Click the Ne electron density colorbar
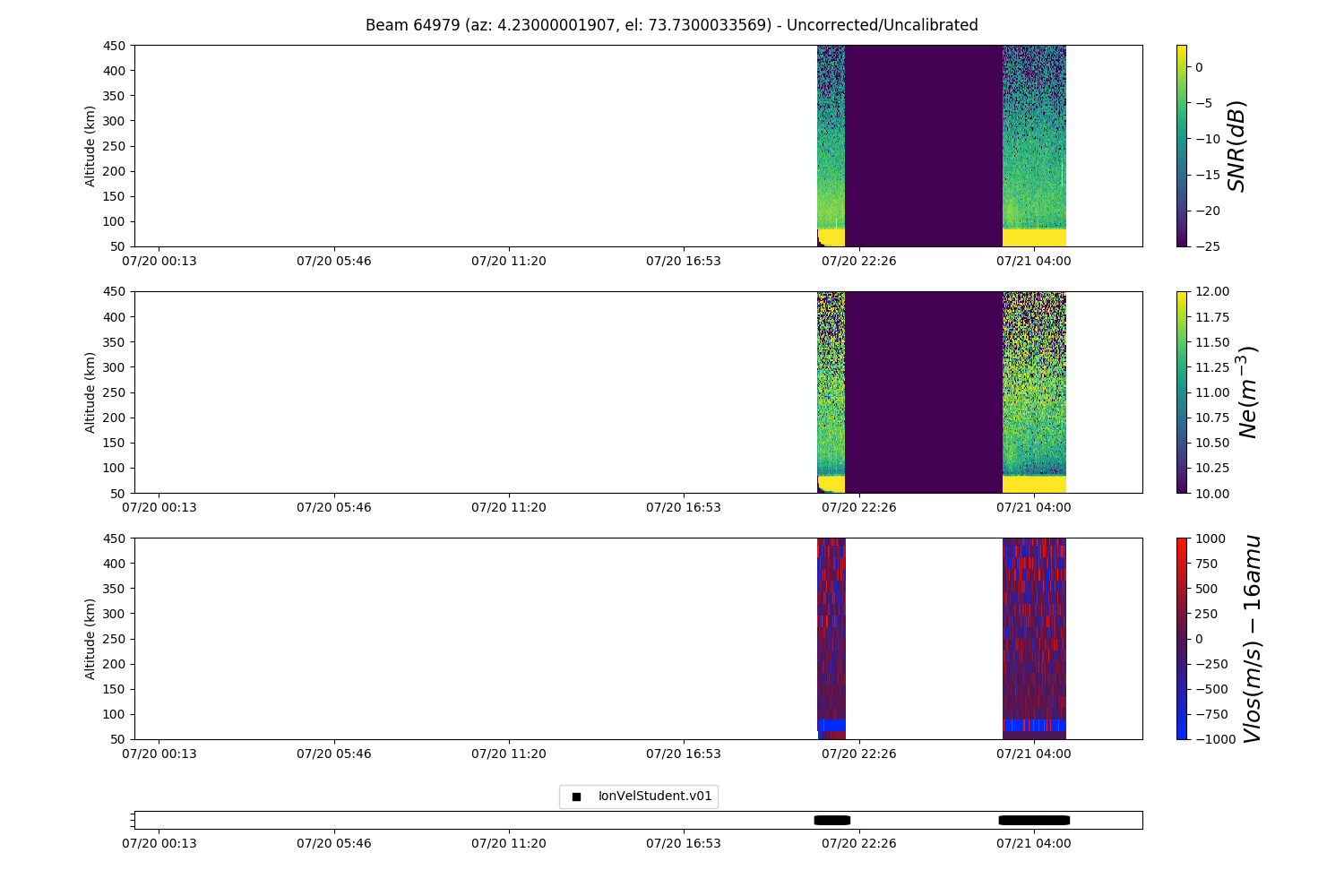This screenshot has height=896, width=1344. coord(1181,392)
